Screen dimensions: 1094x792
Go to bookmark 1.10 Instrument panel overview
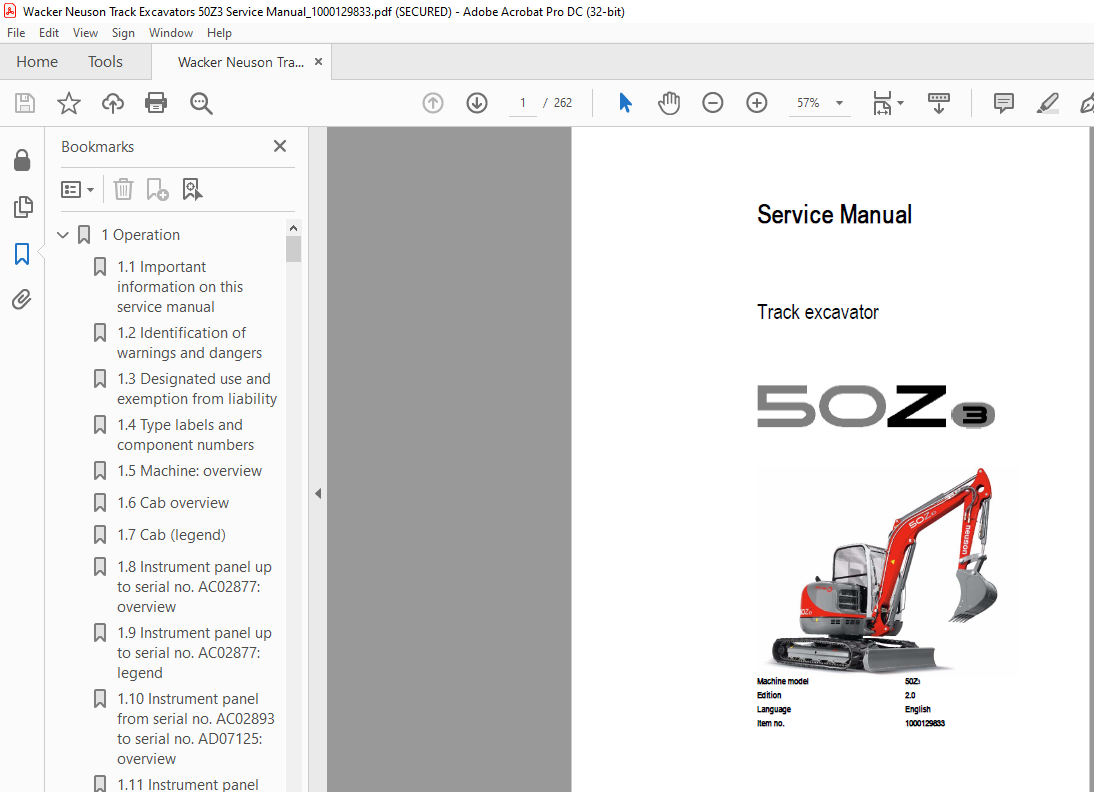(x=195, y=729)
